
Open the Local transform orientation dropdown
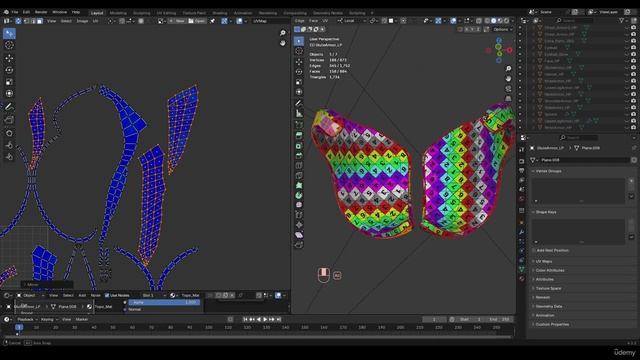pos(352,21)
